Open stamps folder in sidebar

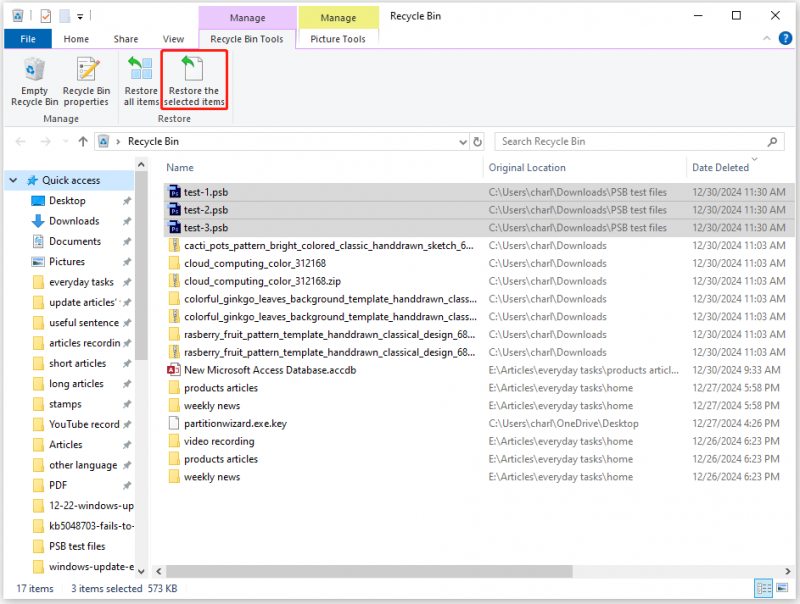pos(65,404)
